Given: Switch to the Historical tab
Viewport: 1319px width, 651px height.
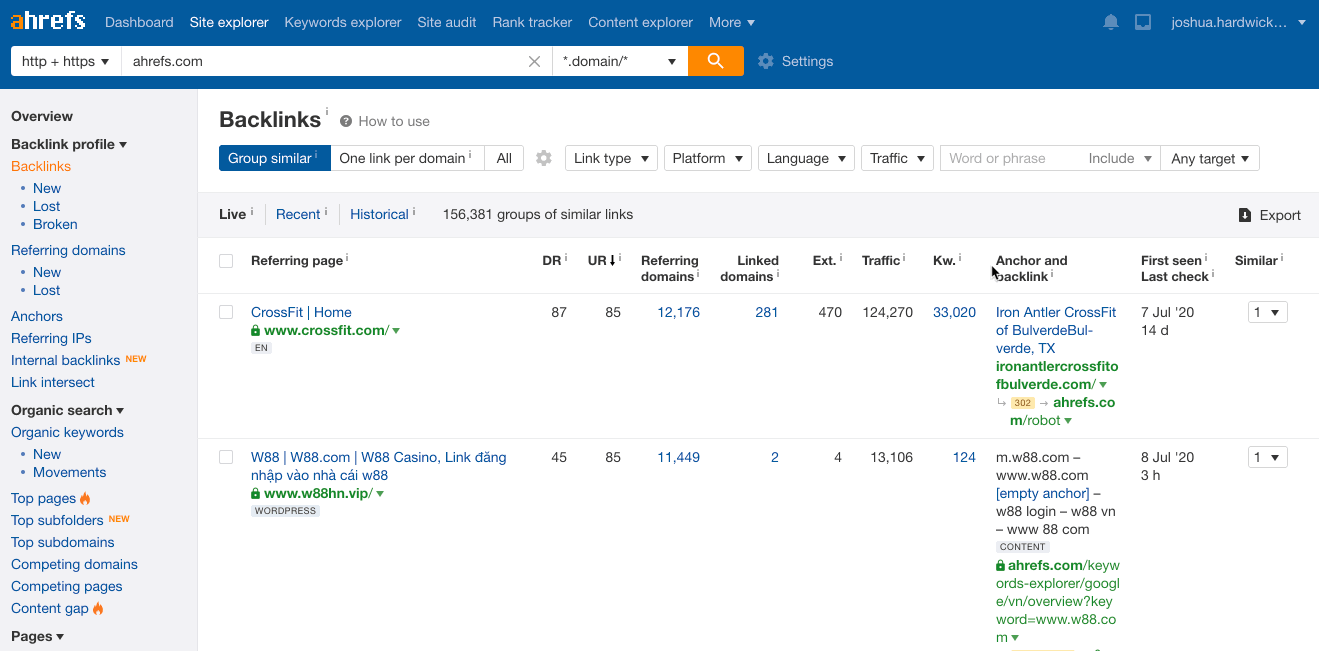Looking at the screenshot, I should point(379,214).
